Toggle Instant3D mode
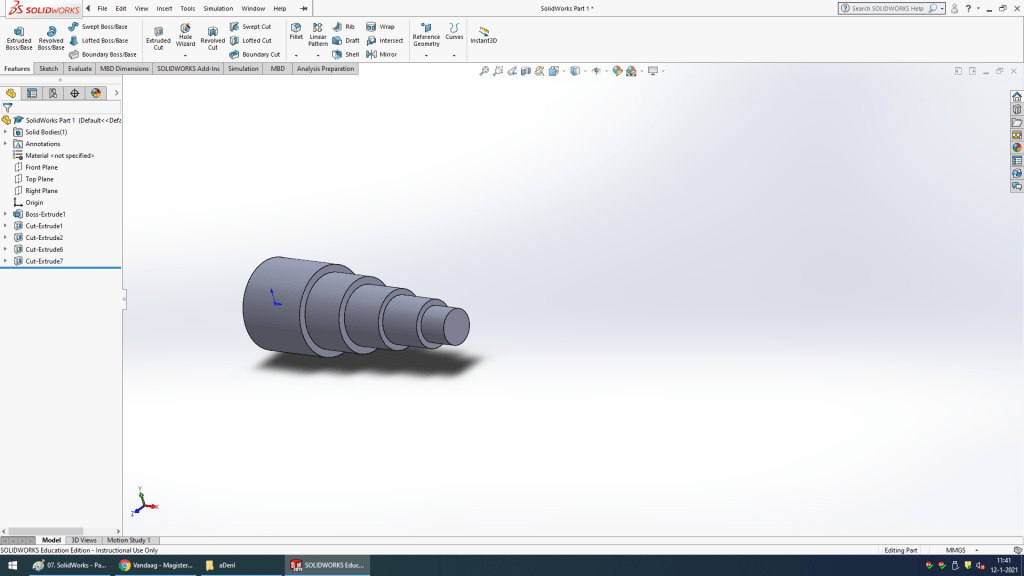 tap(483, 36)
